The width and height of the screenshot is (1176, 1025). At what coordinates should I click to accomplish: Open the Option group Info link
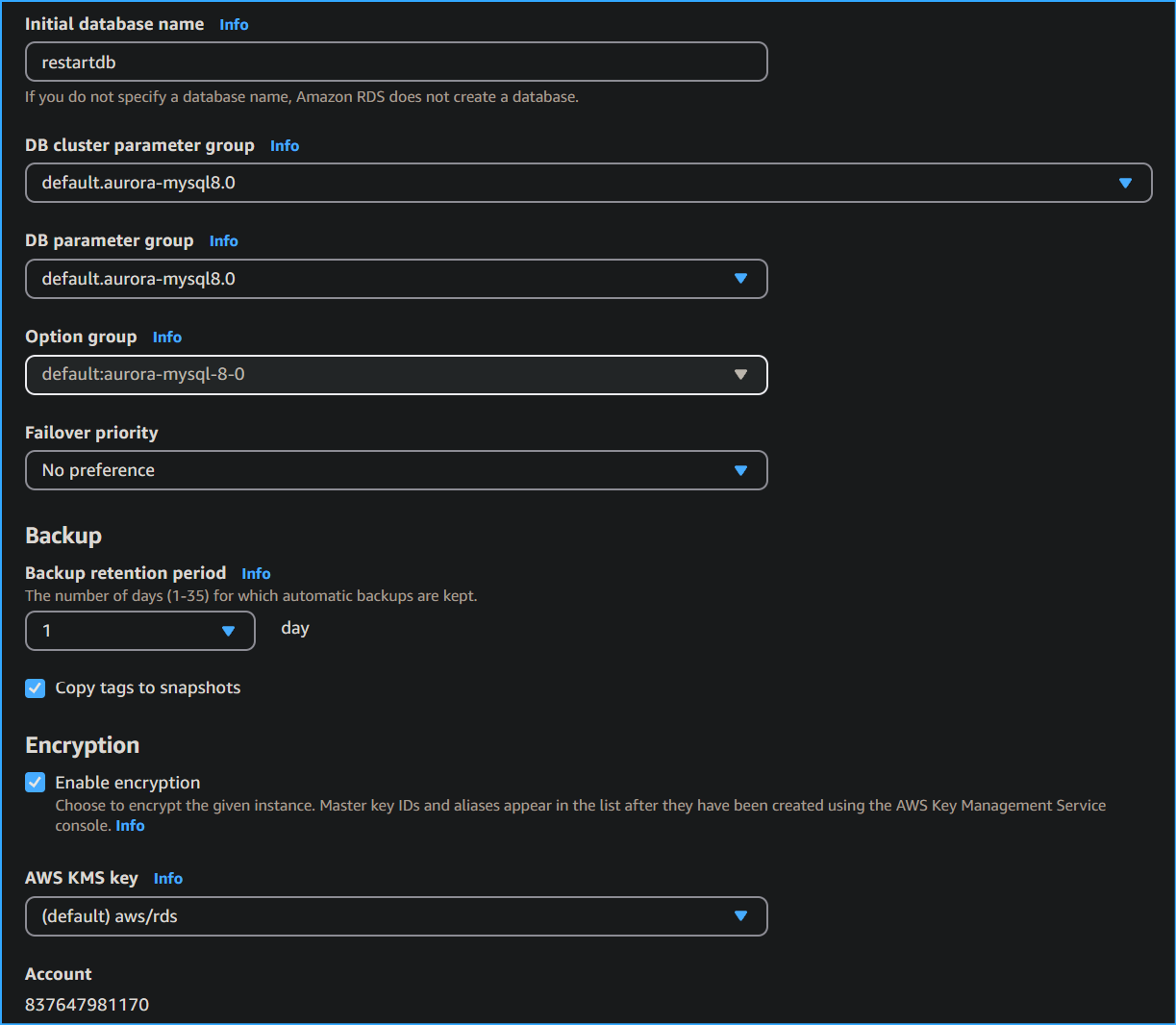(x=166, y=337)
